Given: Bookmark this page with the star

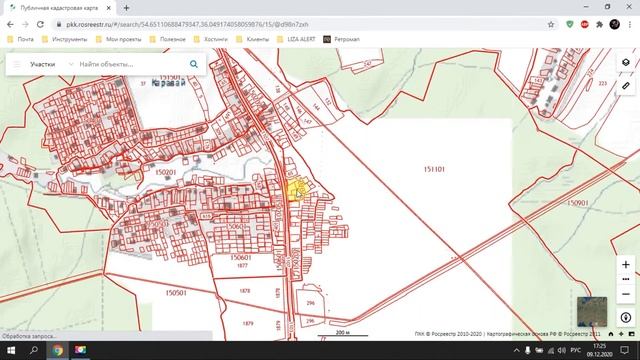Looking at the screenshot, I should (x=551, y=24).
